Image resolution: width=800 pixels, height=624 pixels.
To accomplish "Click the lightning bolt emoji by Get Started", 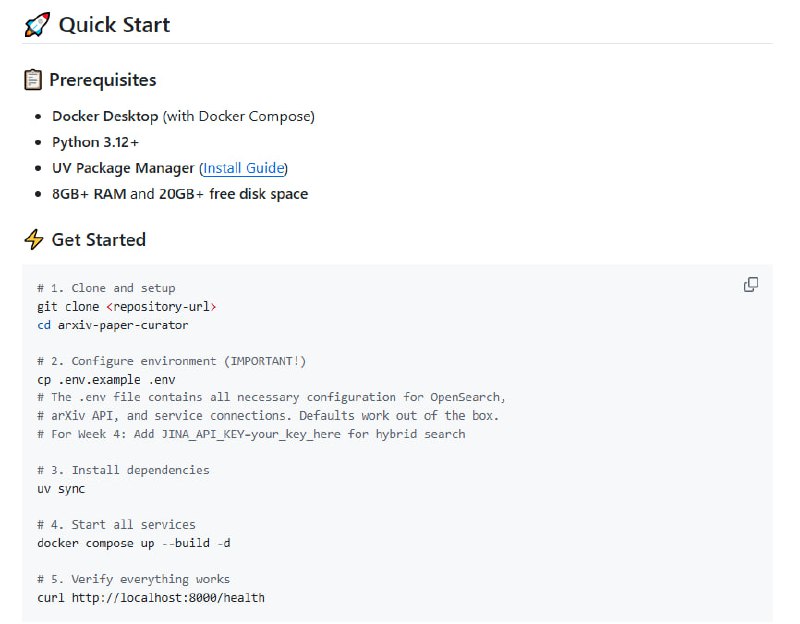I will coord(33,240).
